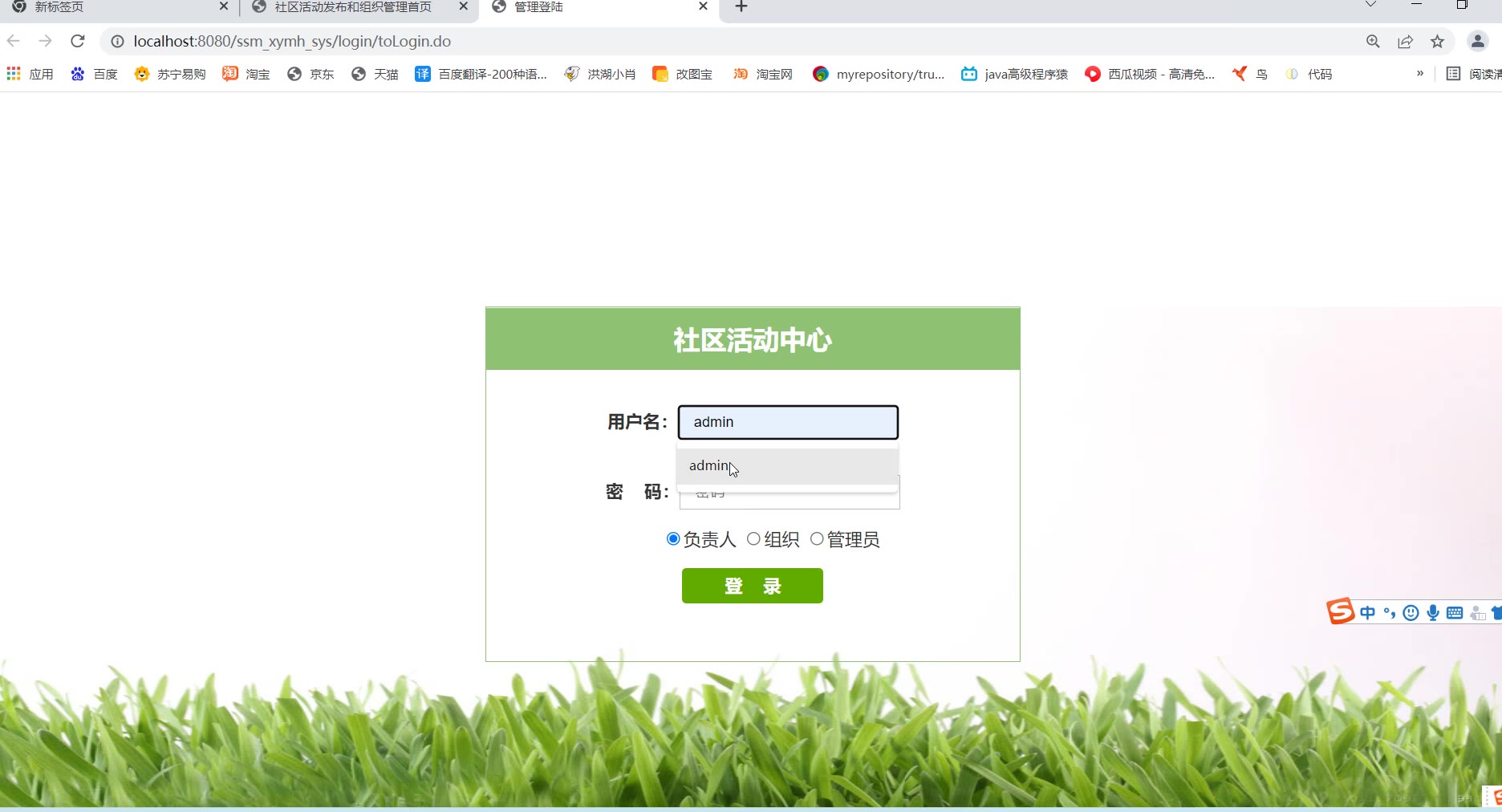The height and width of the screenshot is (812, 1502).
Task: Close the 社区活动发布和组织管理首页 tab
Action: pos(464,6)
